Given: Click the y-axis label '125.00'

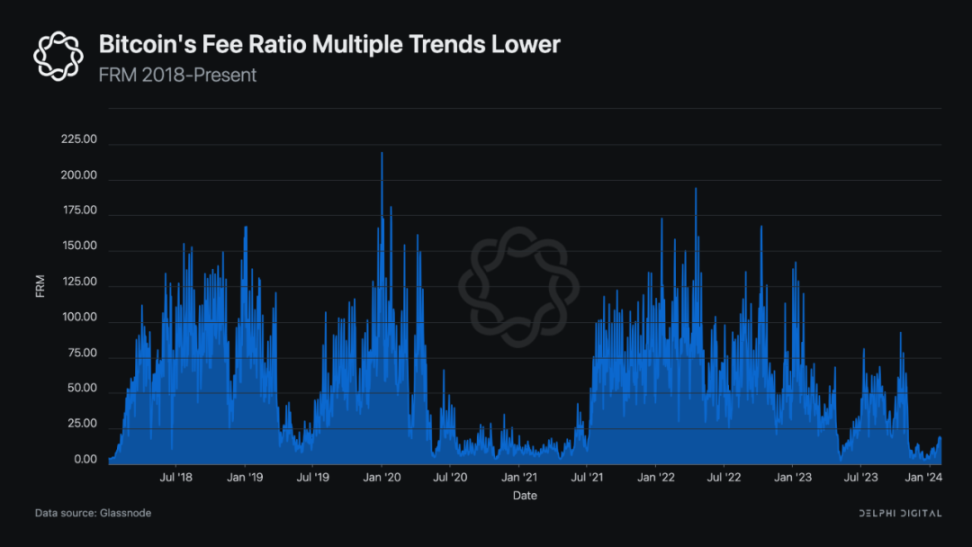Looking at the screenshot, I should [x=79, y=282].
